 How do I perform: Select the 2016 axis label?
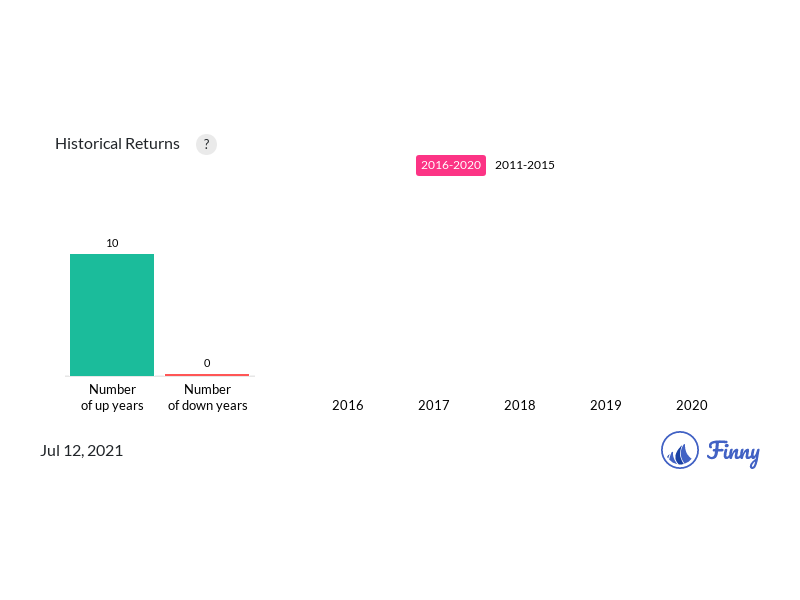click(x=347, y=405)
